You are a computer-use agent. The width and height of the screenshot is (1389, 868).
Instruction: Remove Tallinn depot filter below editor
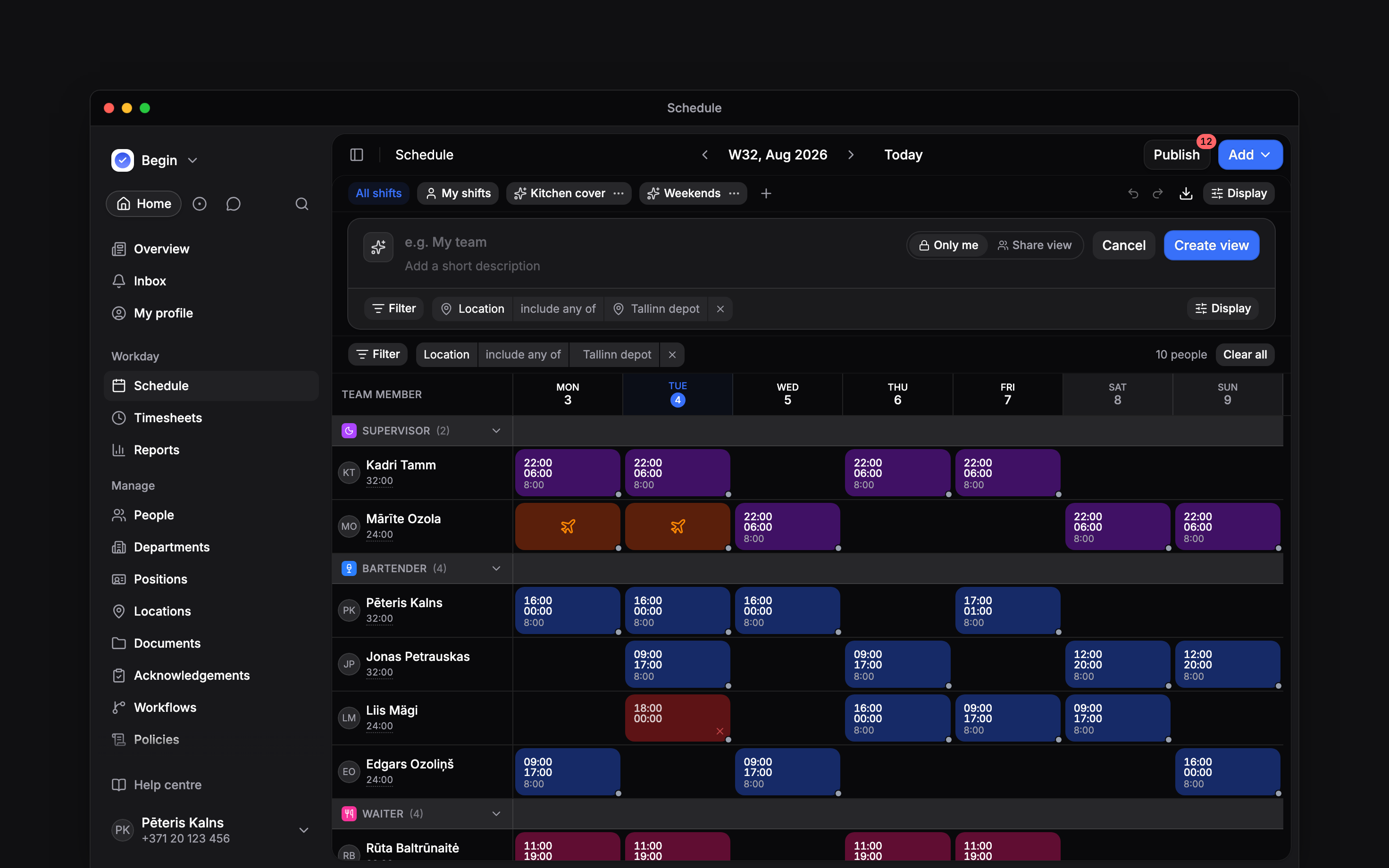coord(672,355)
